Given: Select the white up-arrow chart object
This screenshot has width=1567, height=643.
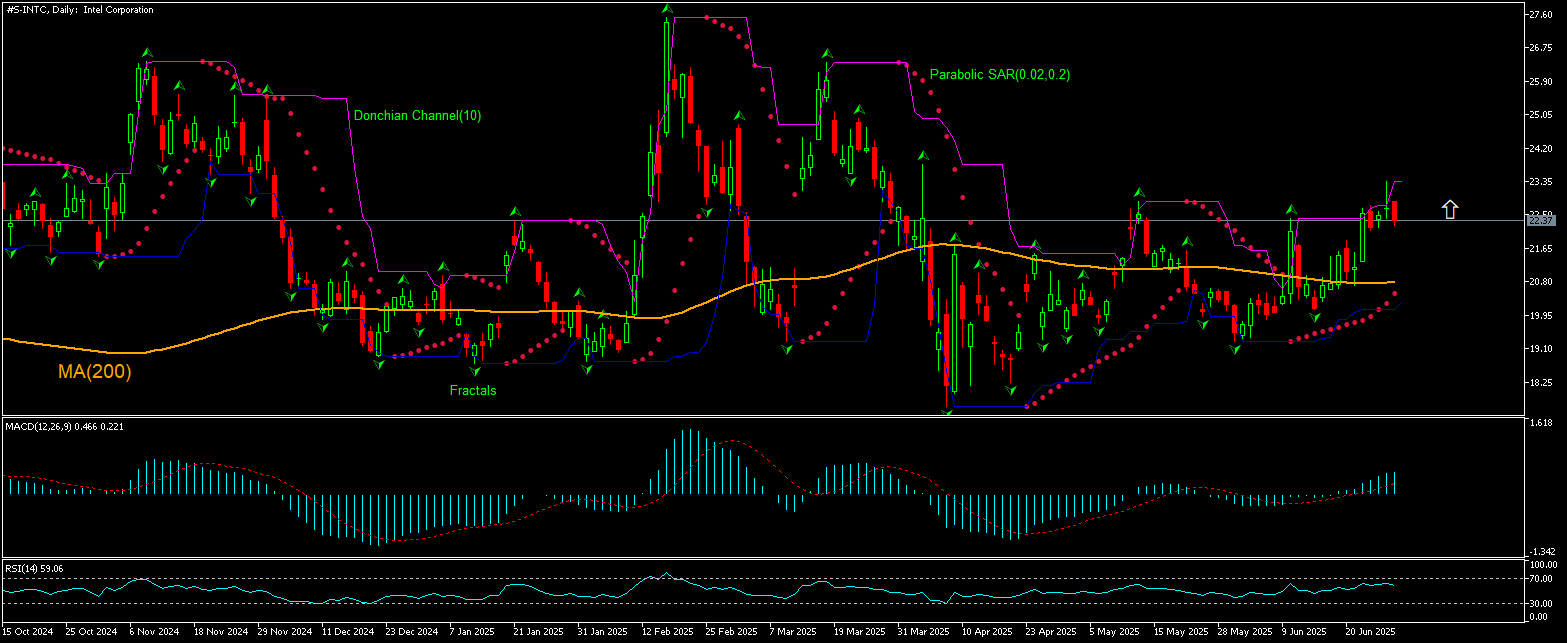Looking at the screenshot, I should [1449, 209].
